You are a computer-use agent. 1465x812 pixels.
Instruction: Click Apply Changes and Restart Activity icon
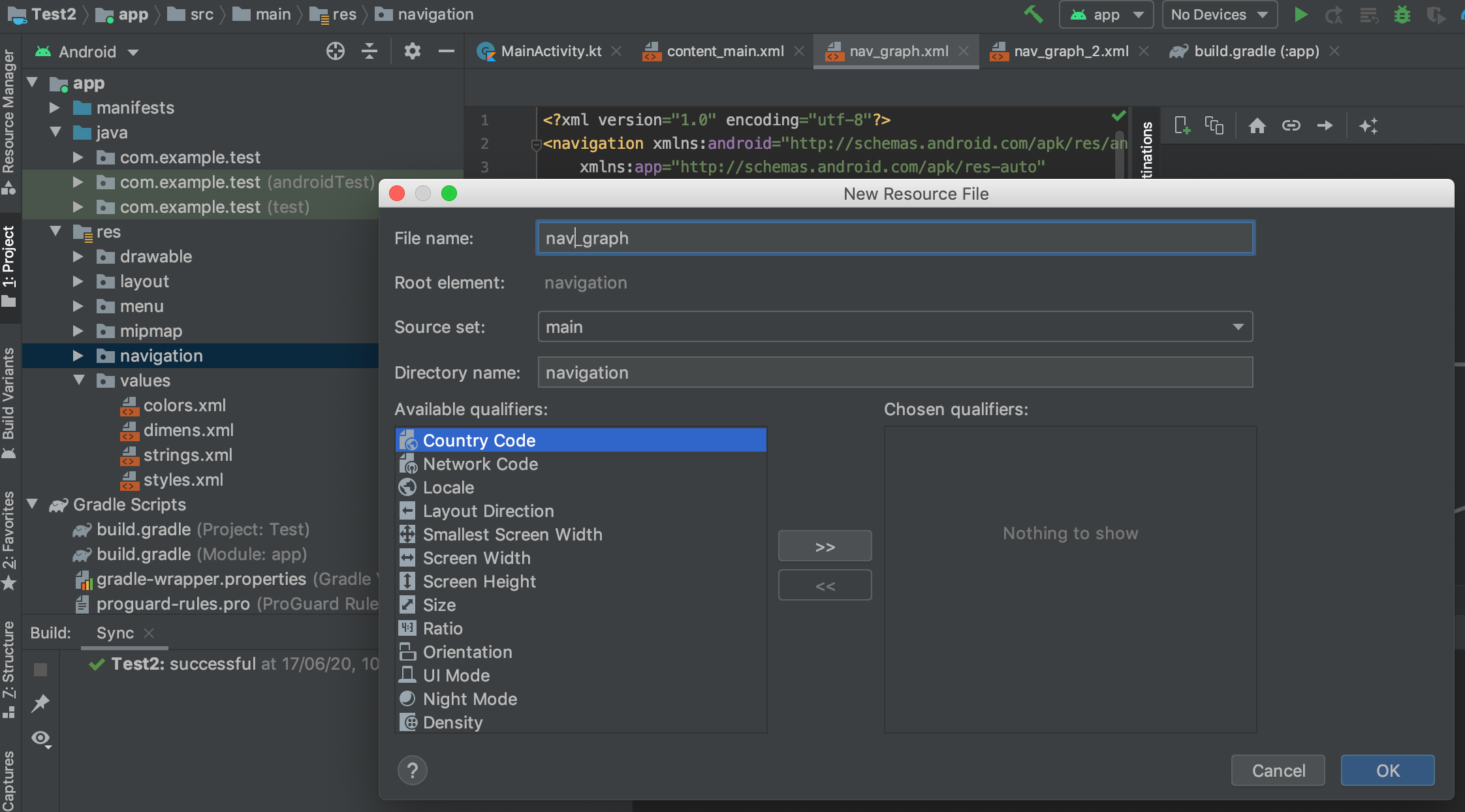point(1334,14)
